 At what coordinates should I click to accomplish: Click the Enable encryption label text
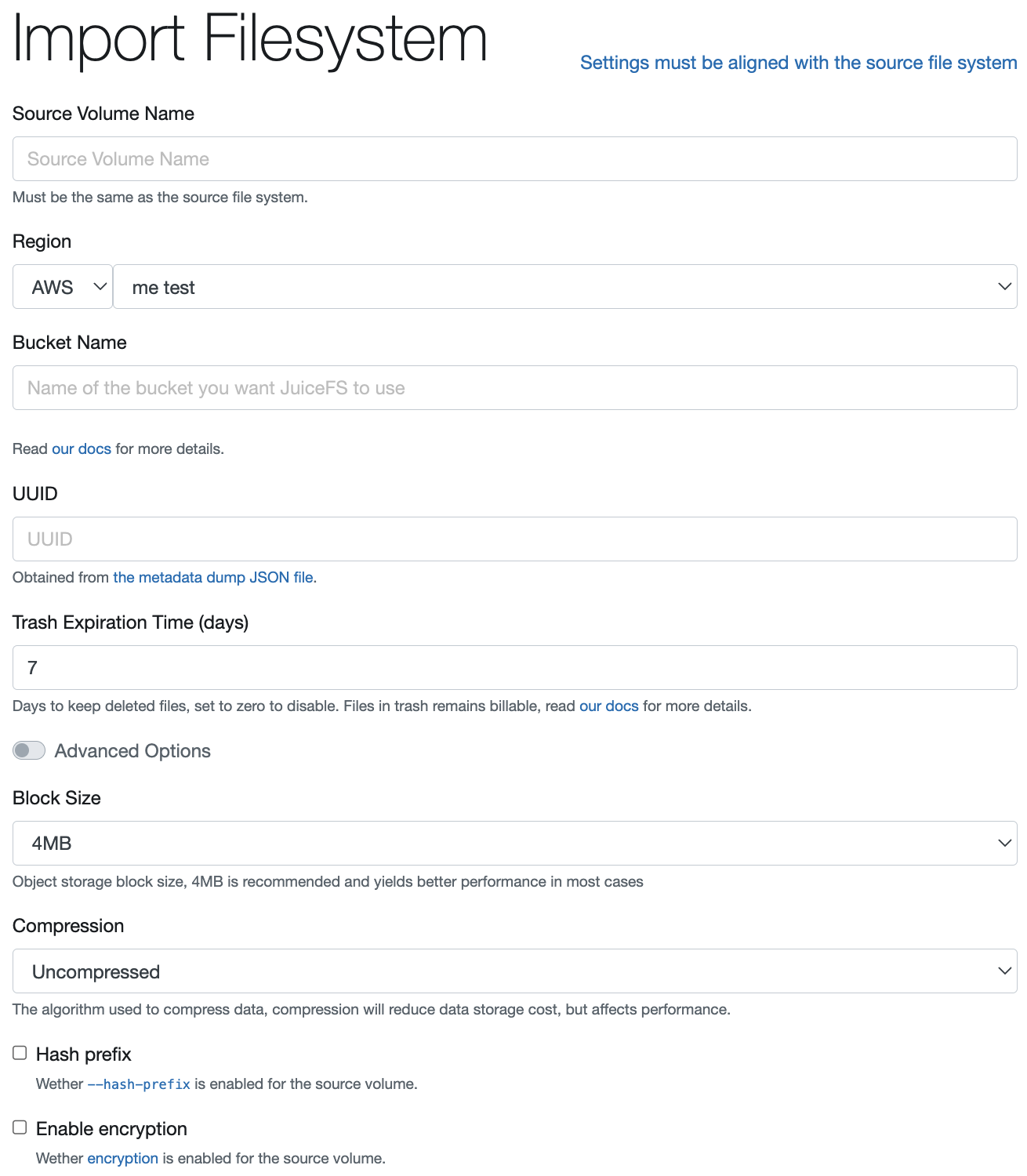111,1129
